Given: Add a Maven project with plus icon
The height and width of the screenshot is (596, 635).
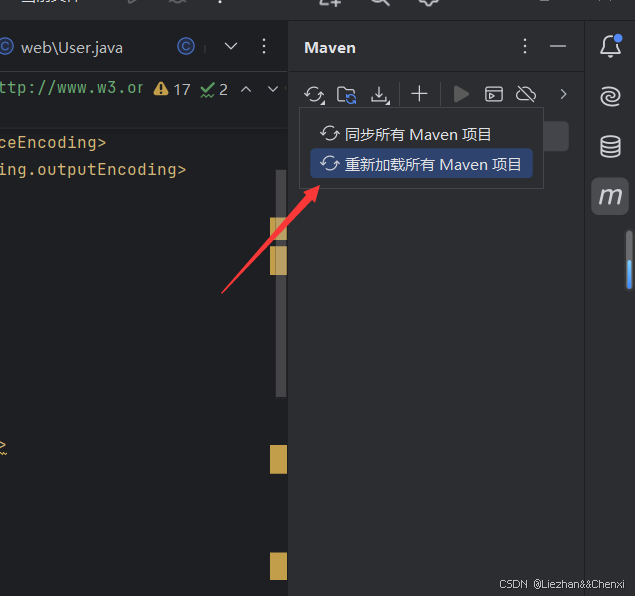Looking at the screenshot, I should pos(419,94).
